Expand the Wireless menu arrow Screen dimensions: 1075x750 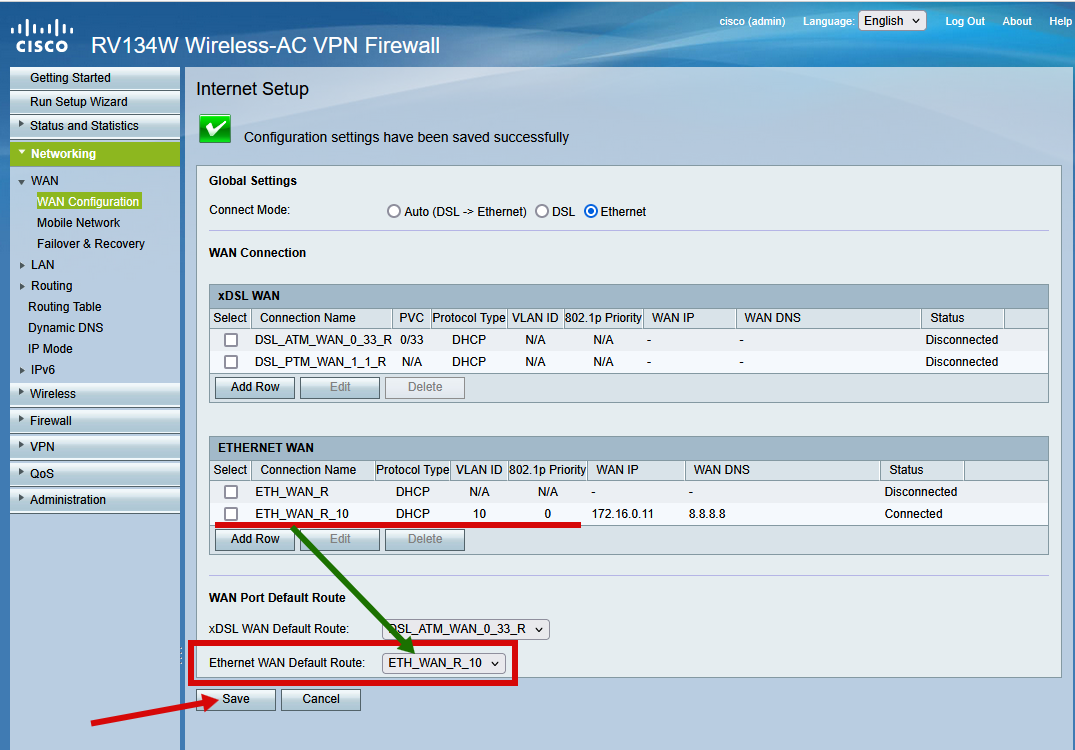(x=21, y=393)
